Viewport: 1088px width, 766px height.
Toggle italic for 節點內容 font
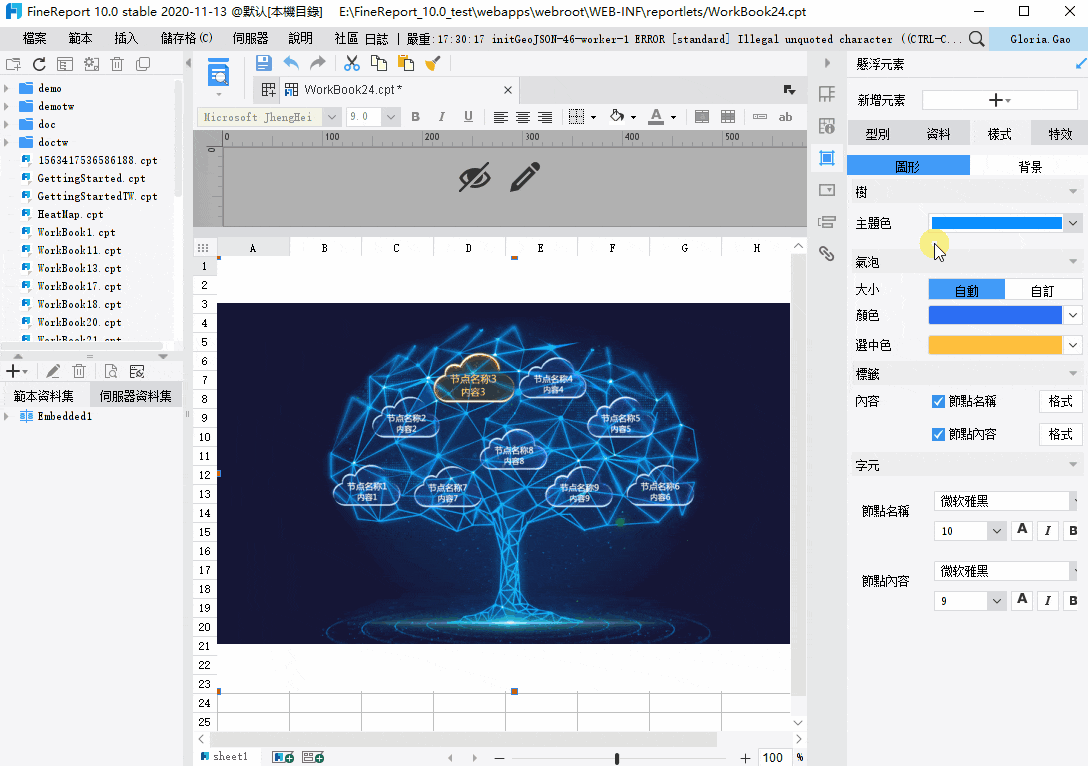(x=1047, y=601)
